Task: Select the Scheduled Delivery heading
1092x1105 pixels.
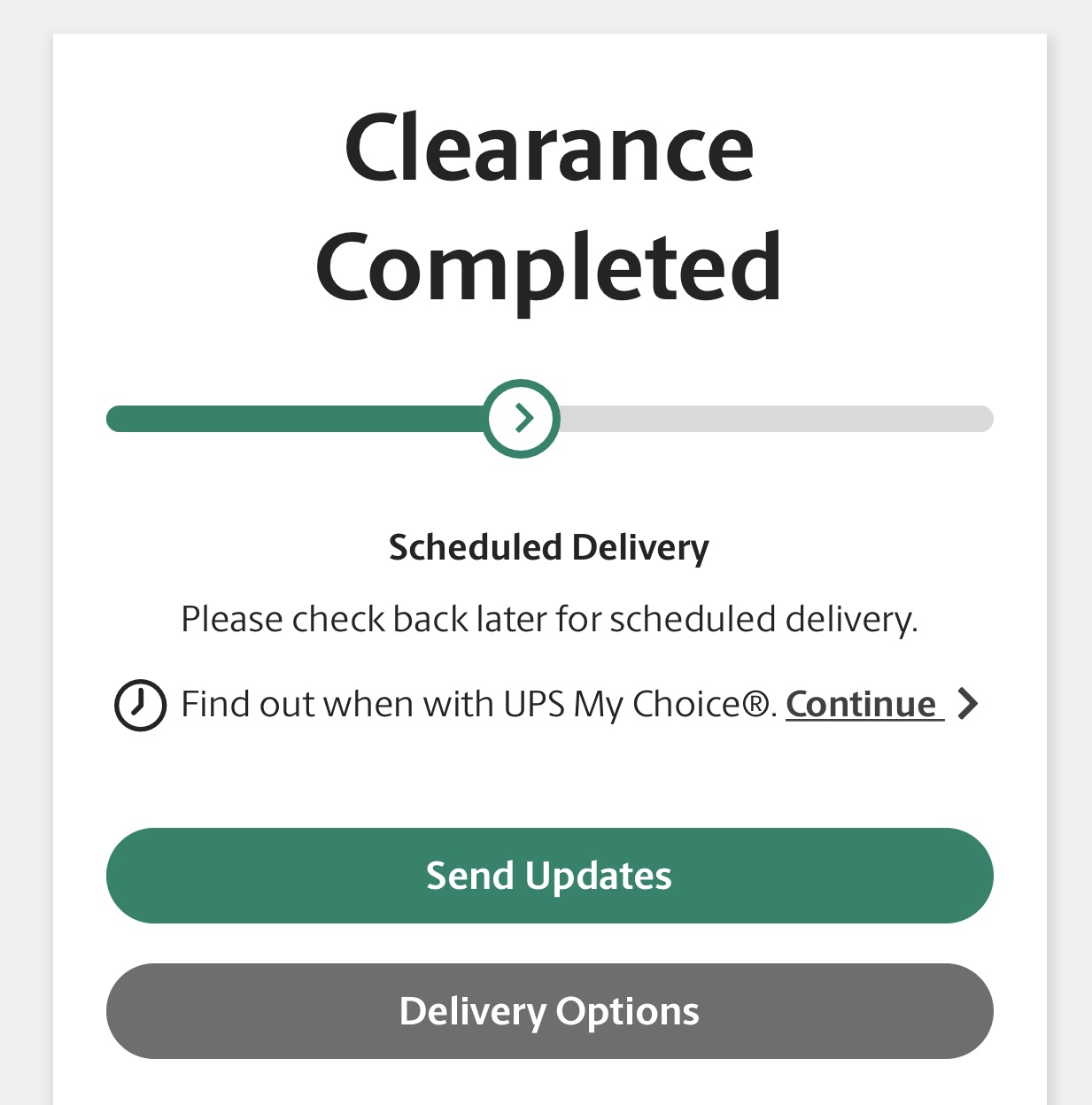Action: click(x=549, y=547)
